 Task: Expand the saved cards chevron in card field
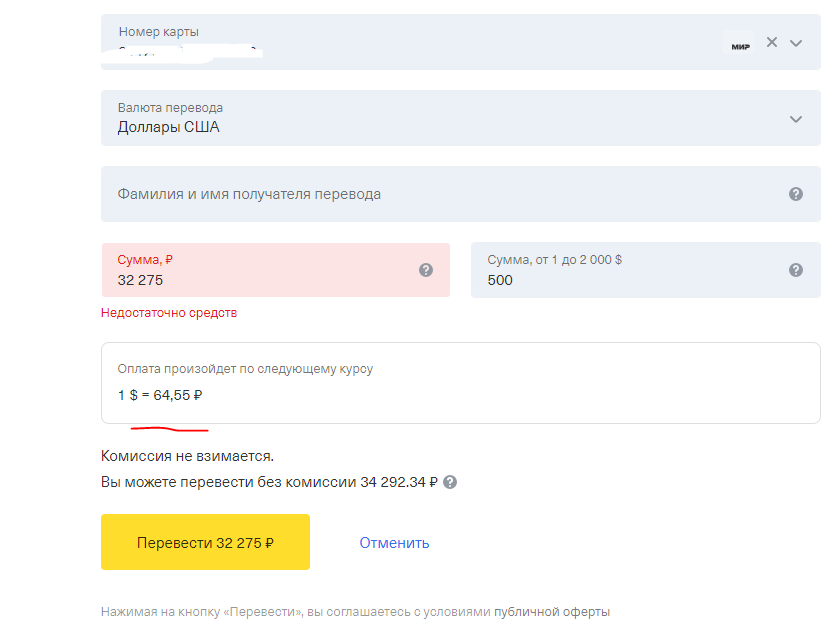[x=796, y=43]
